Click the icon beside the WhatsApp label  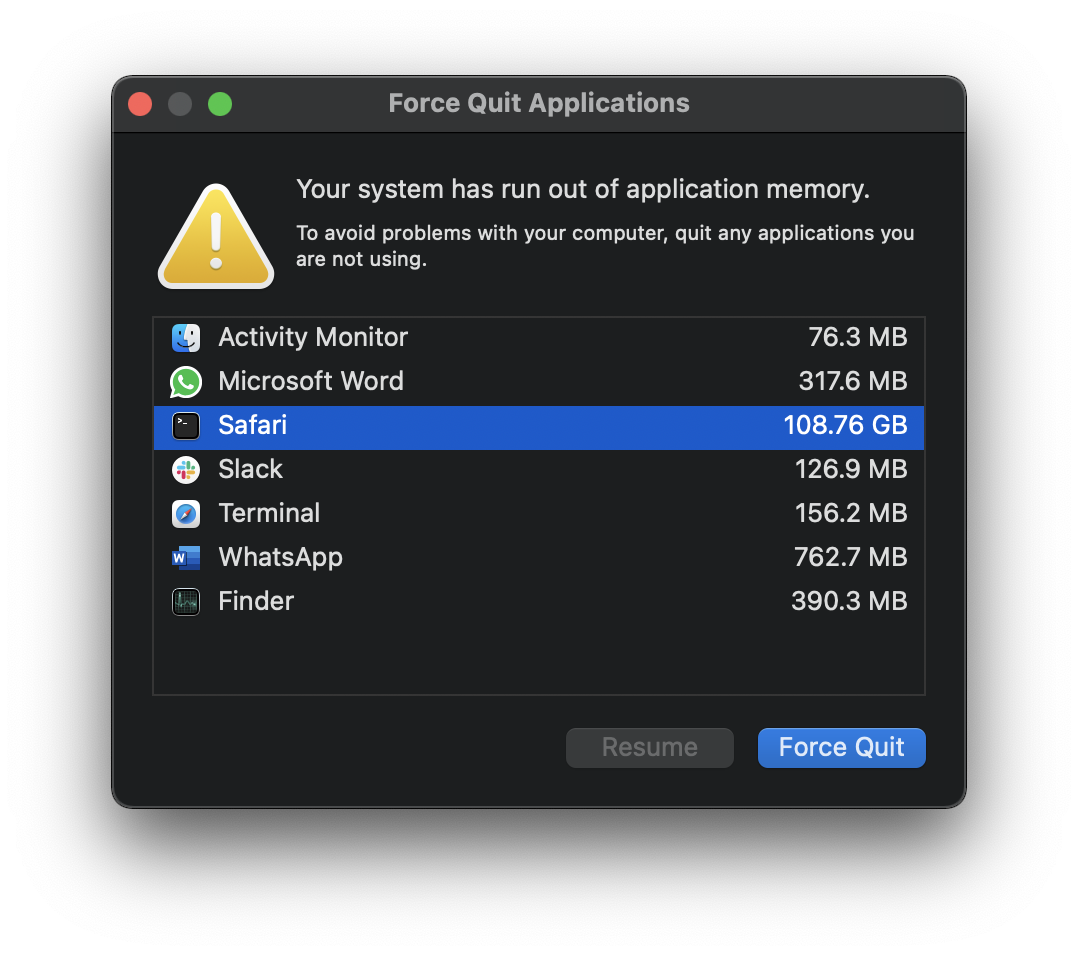(x=186, y=557)
